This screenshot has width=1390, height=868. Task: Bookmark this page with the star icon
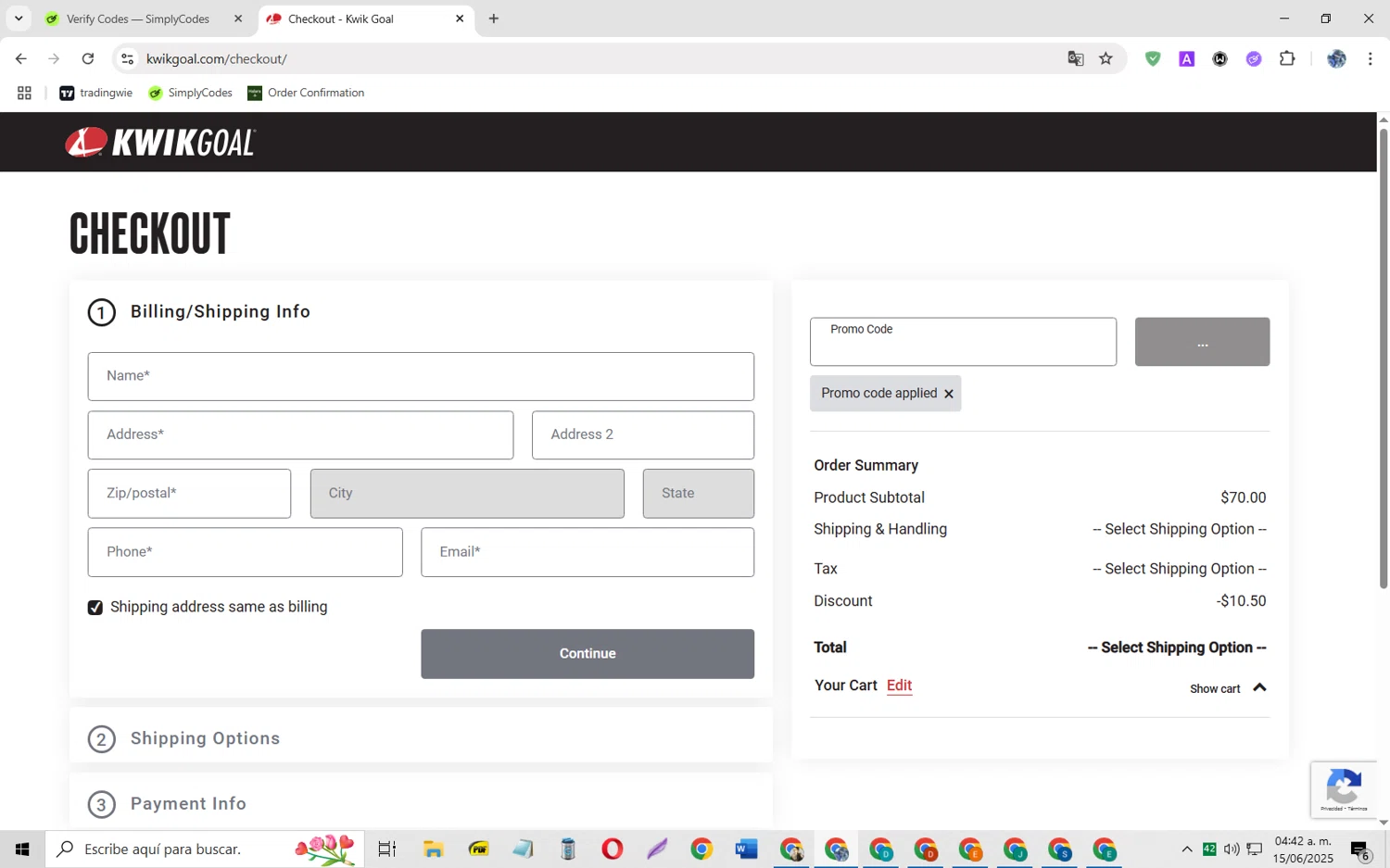point(1106,58)
